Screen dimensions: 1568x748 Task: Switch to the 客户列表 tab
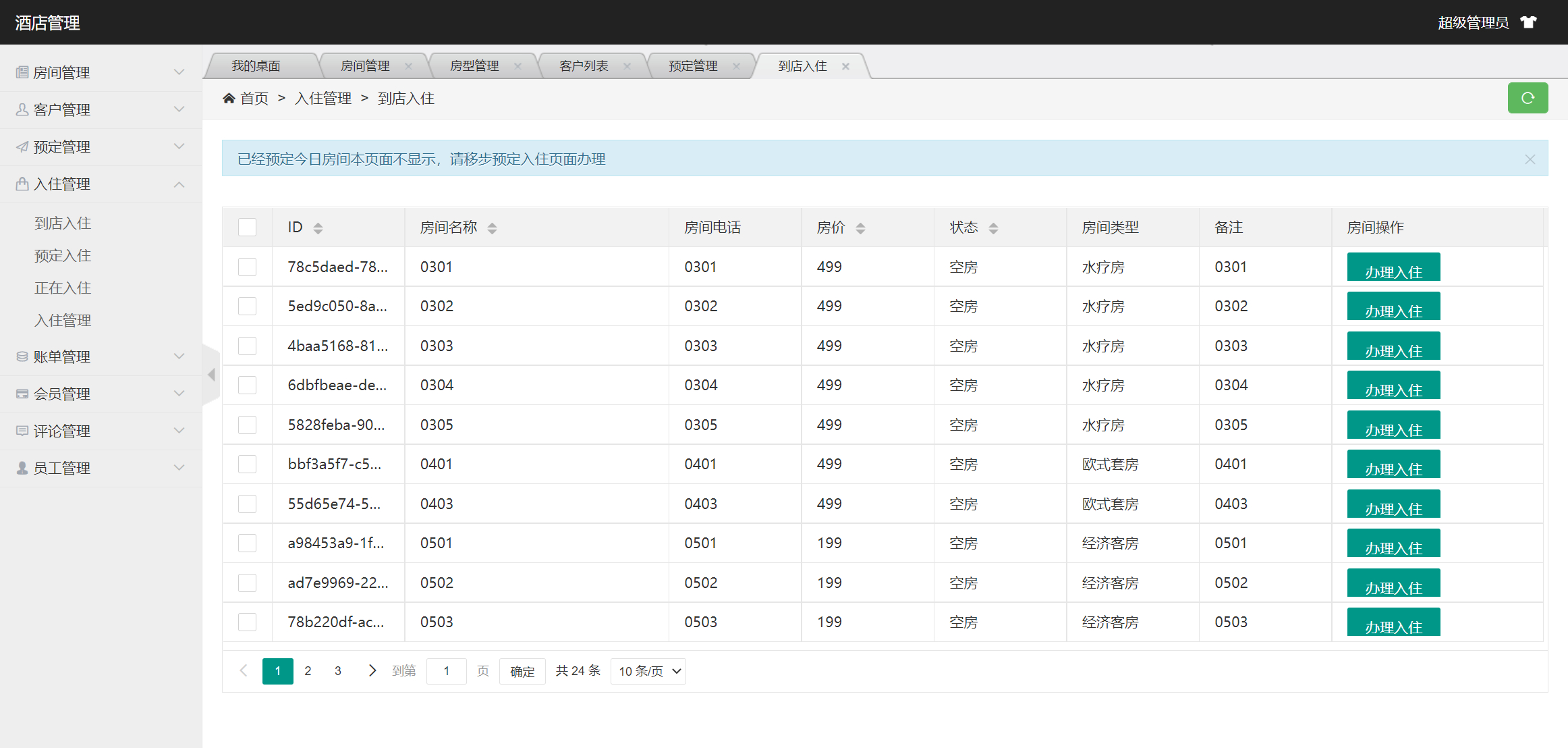584,66
